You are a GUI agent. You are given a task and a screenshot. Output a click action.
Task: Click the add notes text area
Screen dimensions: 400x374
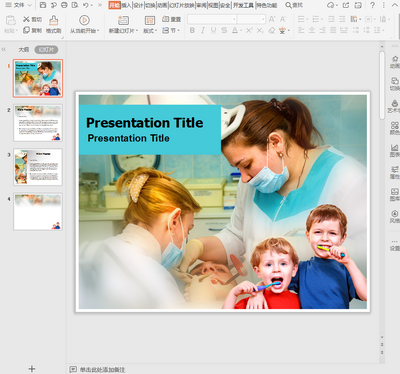pos(102,369)
